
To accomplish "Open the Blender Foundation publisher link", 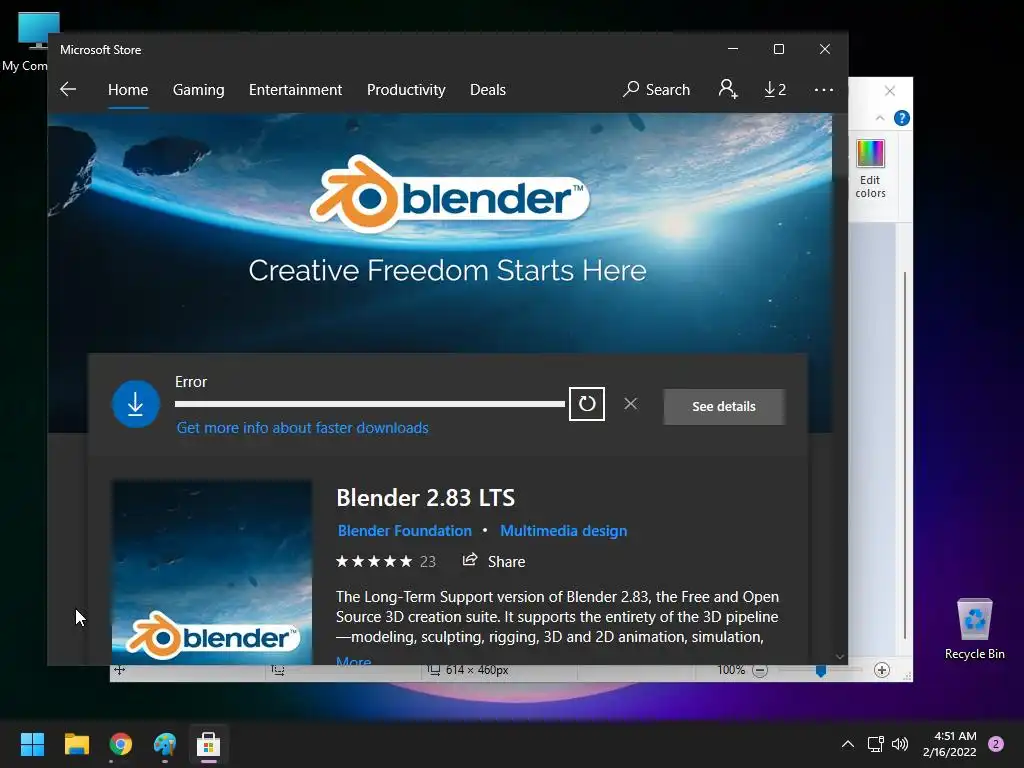I will point(404,531).
